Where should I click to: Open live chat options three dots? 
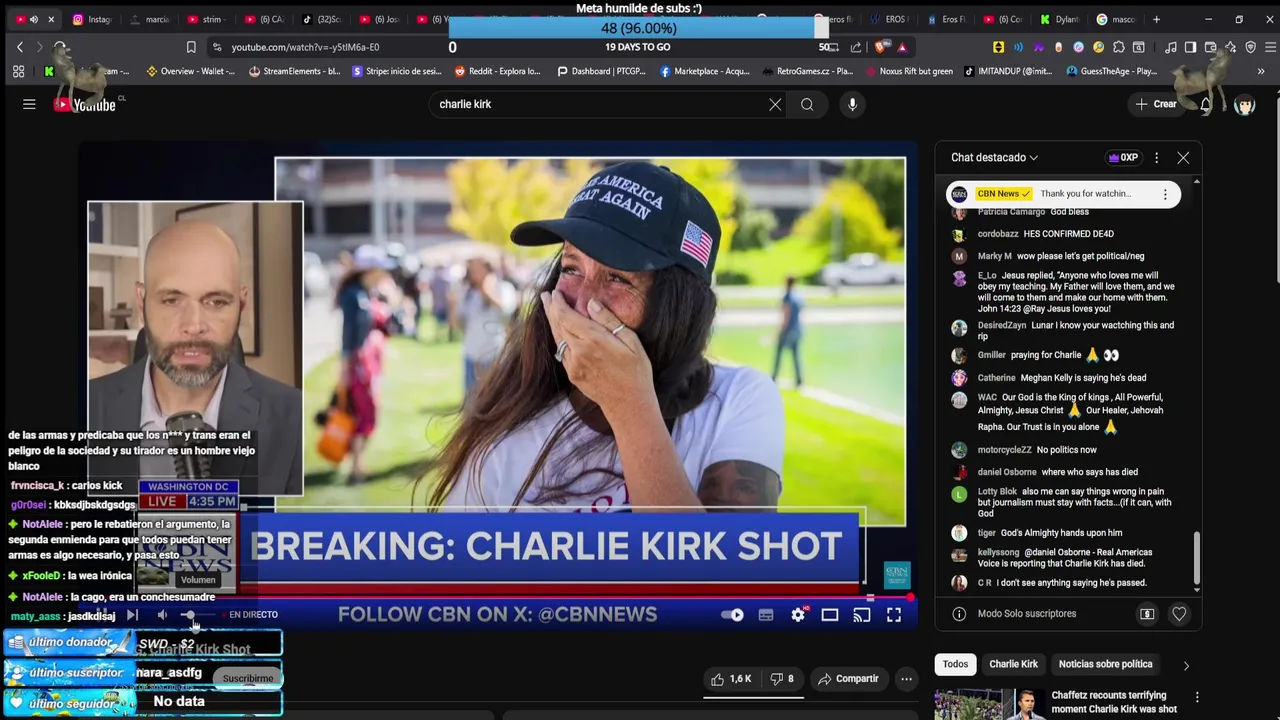[x=1156, y=158]
